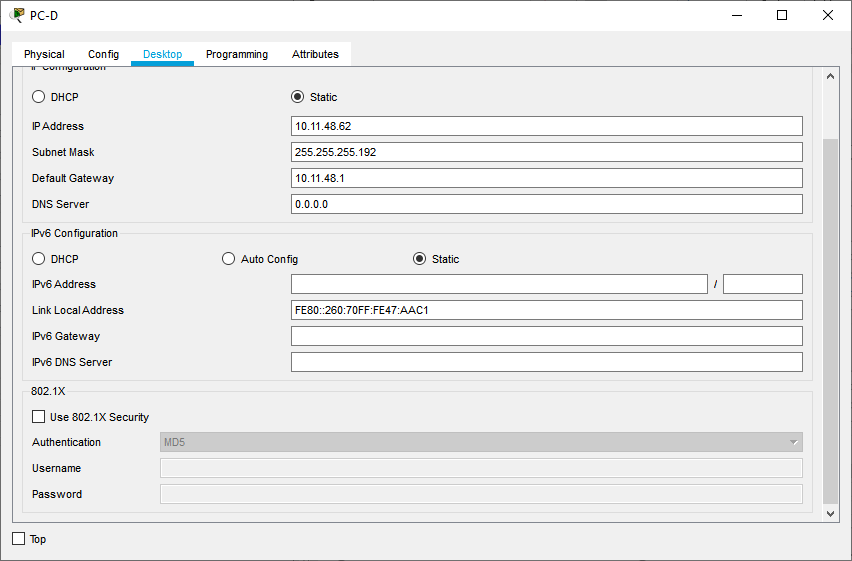Viewport: 852px width, 561px height.
Task: Switch to the Attributes tab
Action: click(315, 54)
